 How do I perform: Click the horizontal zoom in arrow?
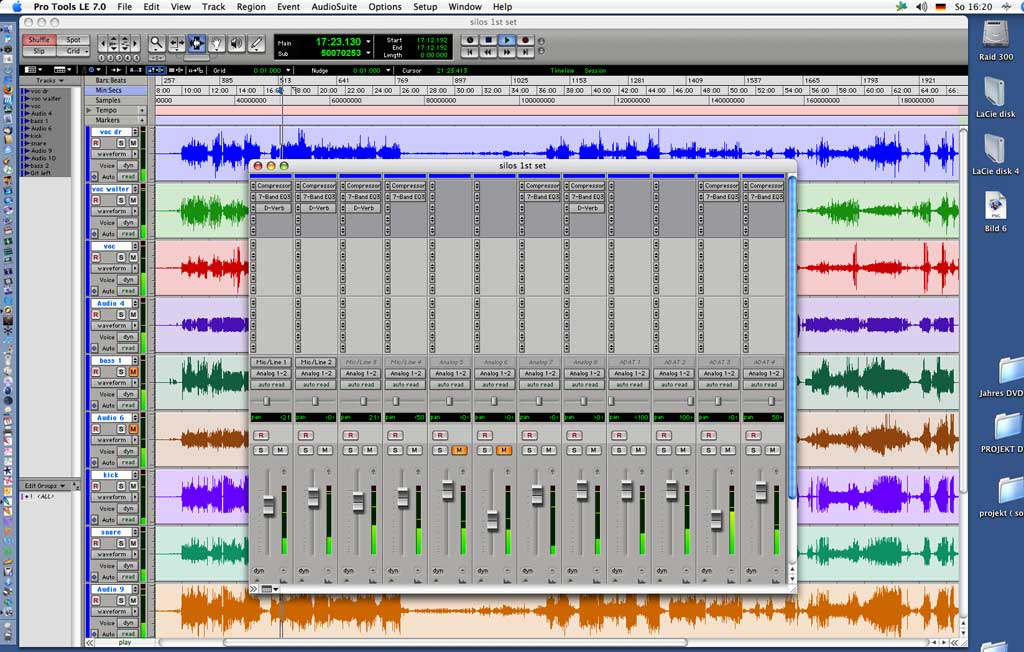[x=135, y=44]
